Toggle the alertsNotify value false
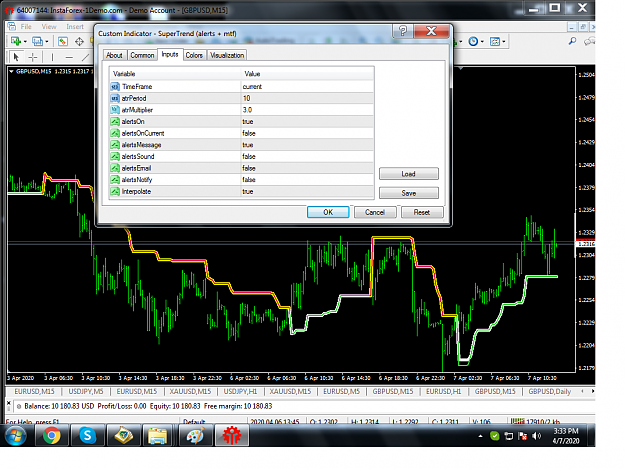The width and height of the screenshot is (625, 469). point(307,180)
